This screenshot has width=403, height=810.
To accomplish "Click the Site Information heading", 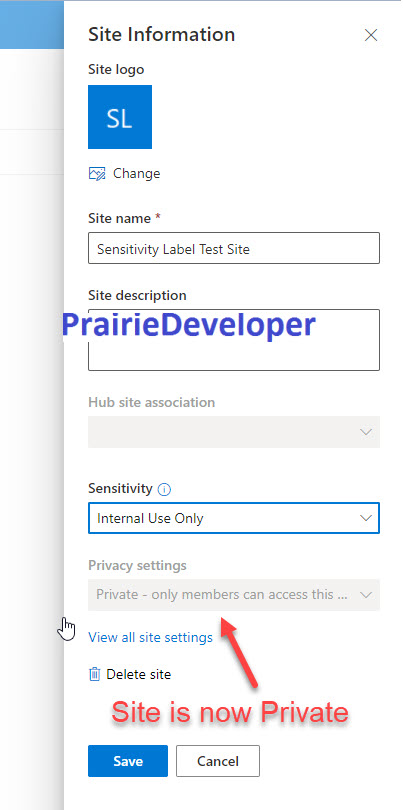I will pos(162,35).
